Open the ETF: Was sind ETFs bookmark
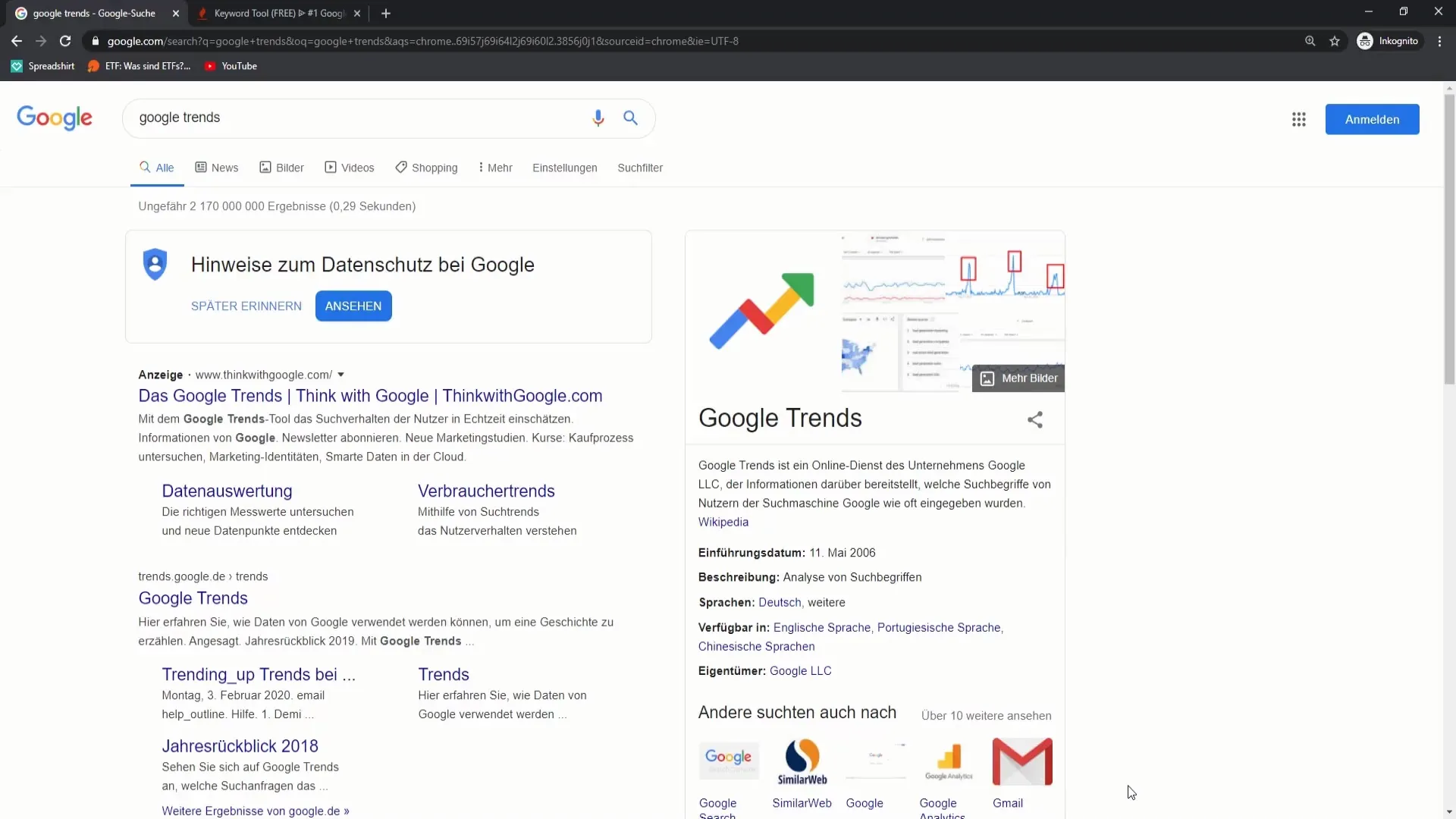Screen dimensions: 1456x819 (140, 66)
